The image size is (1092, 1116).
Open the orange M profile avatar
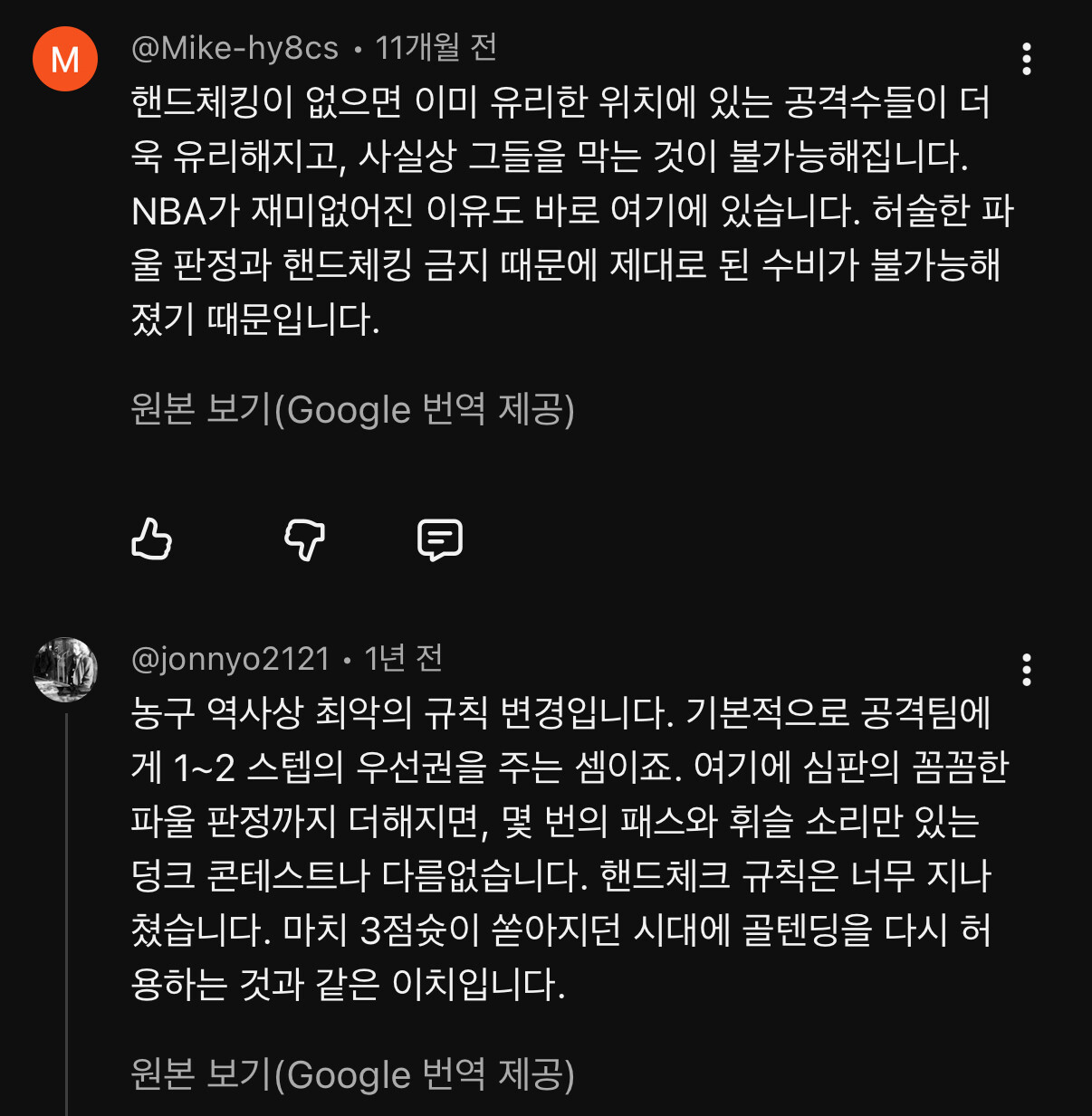tap(65, 59)
